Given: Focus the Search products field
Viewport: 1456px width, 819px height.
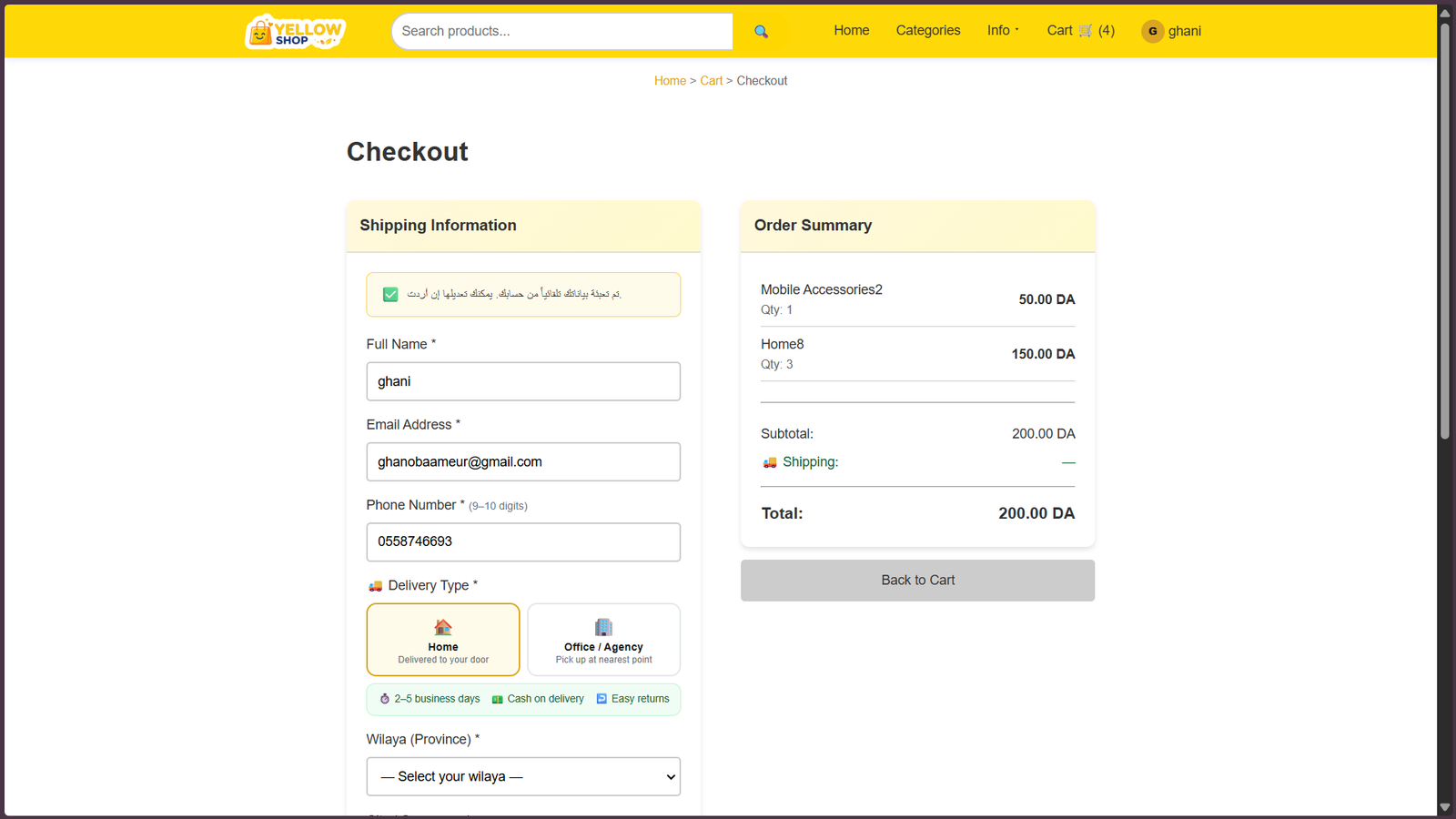Looking at the screenshot, I should click(562, 31).
